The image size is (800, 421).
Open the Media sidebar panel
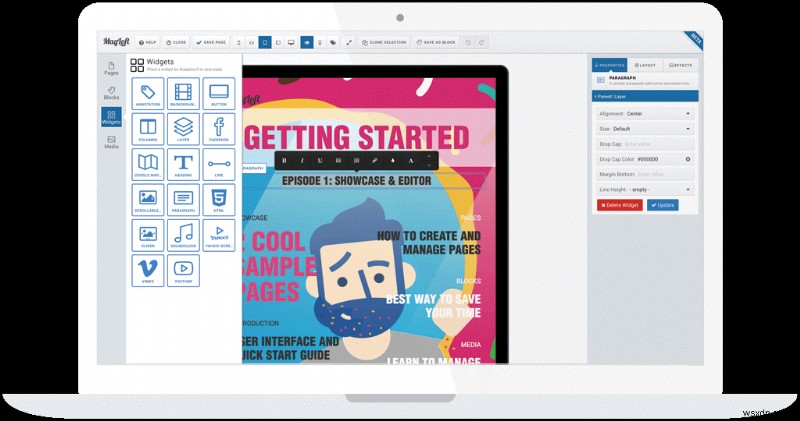[111, 142]
